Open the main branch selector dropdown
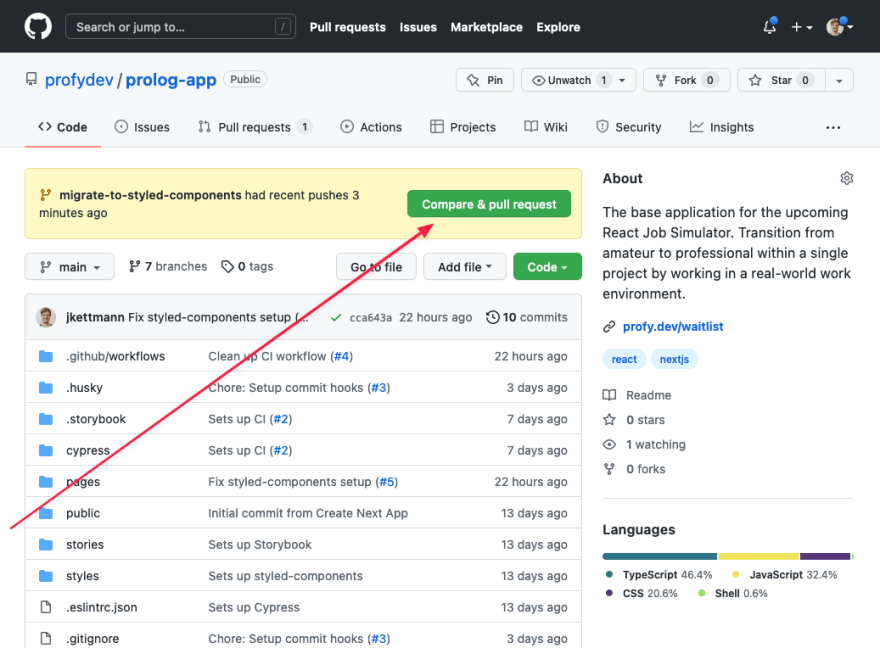Image resolution: width=880 pixels, height=648 pixels. (x=70, y=266)
